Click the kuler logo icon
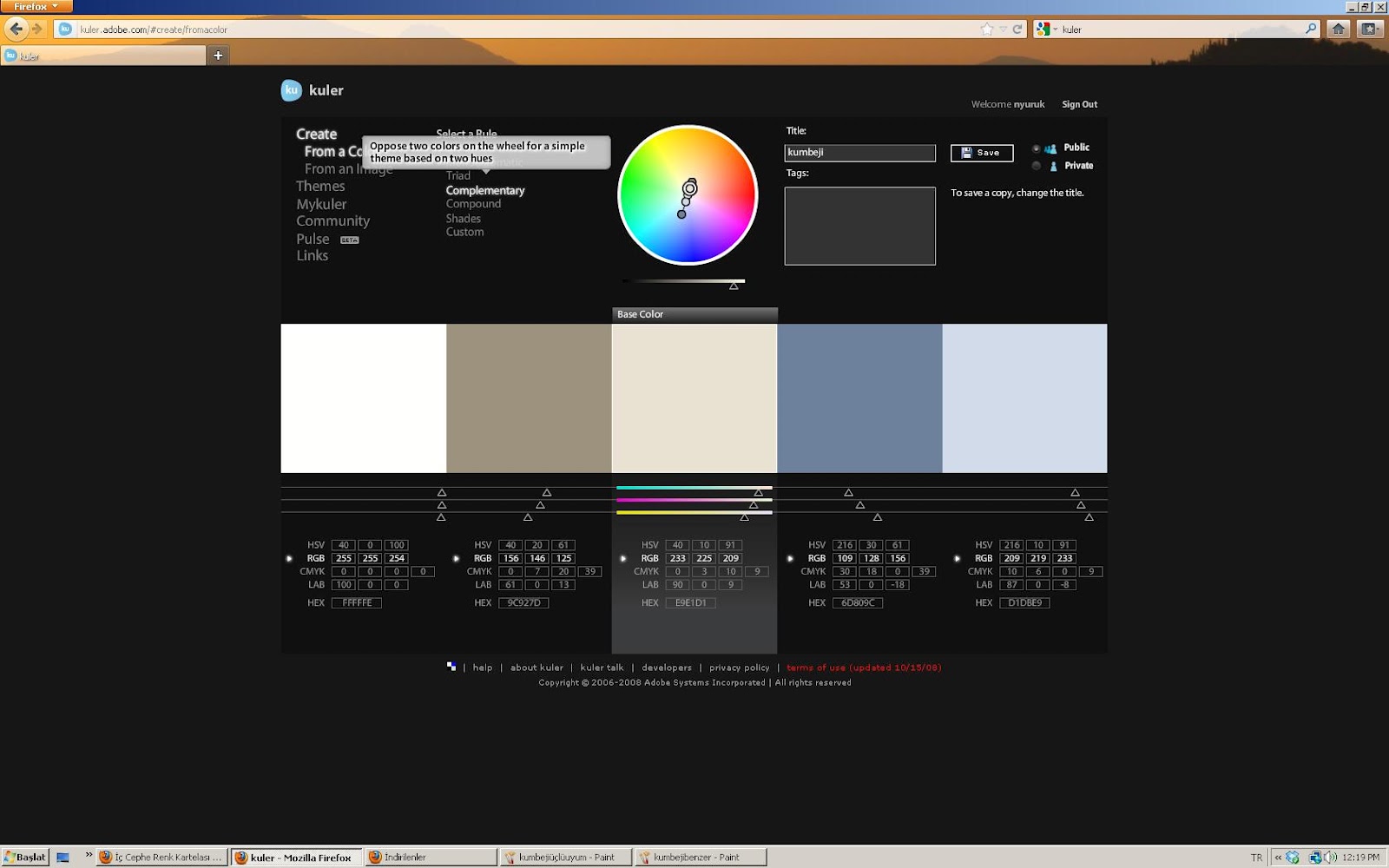1389x868 pixels. coord(291,90)
